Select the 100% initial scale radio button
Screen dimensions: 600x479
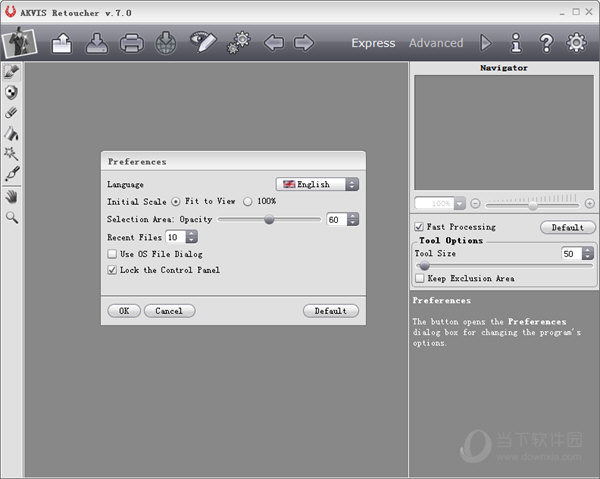(x=248, y=201)
